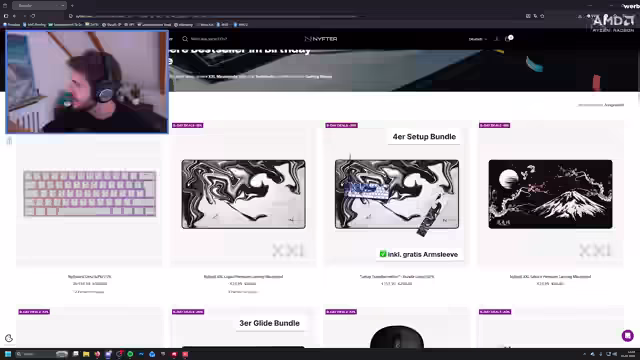The width and height of the screenshot is (640, 360).
Task: Reload the page with refresh icon
Action: tap(33, 16)
